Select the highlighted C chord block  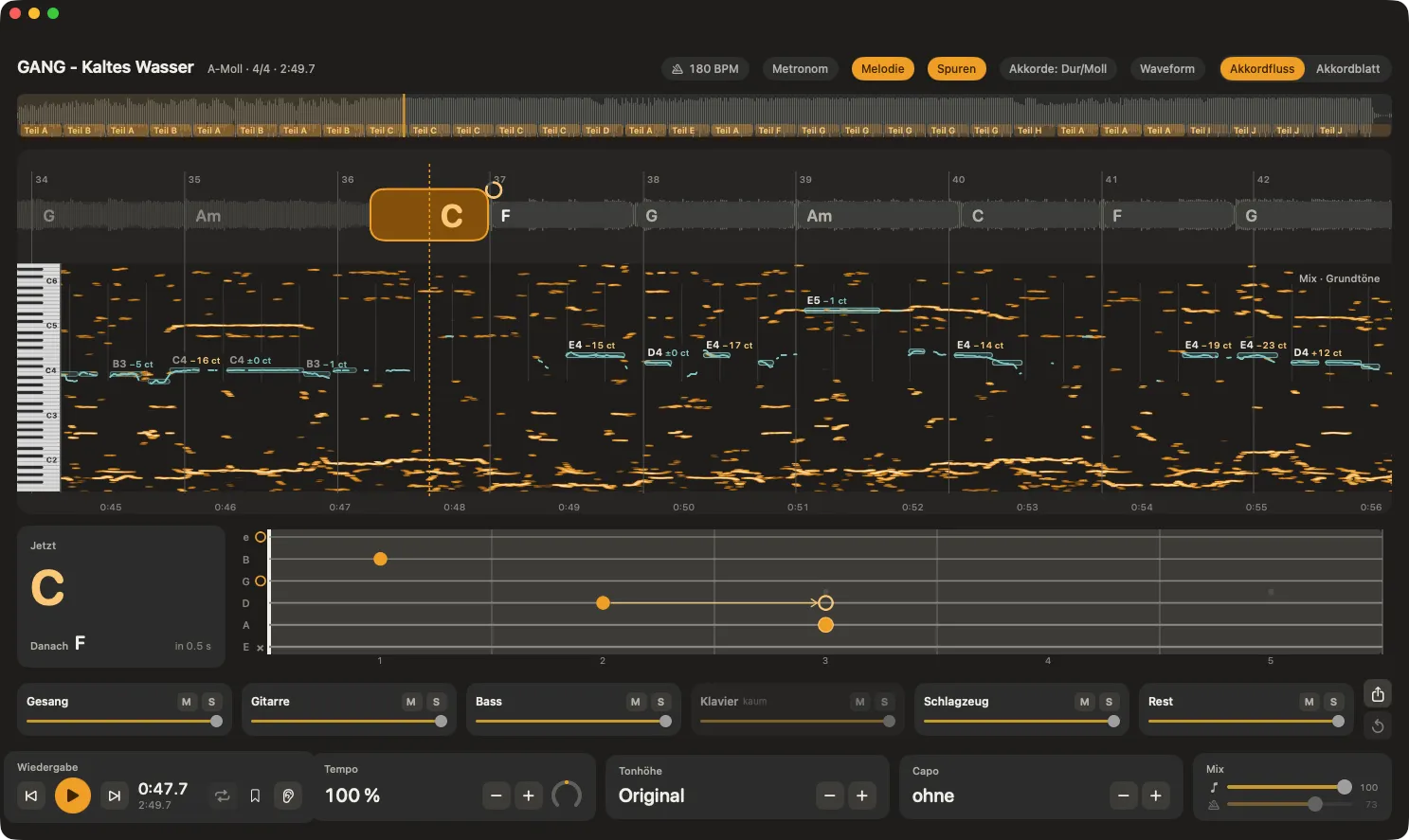429,215
